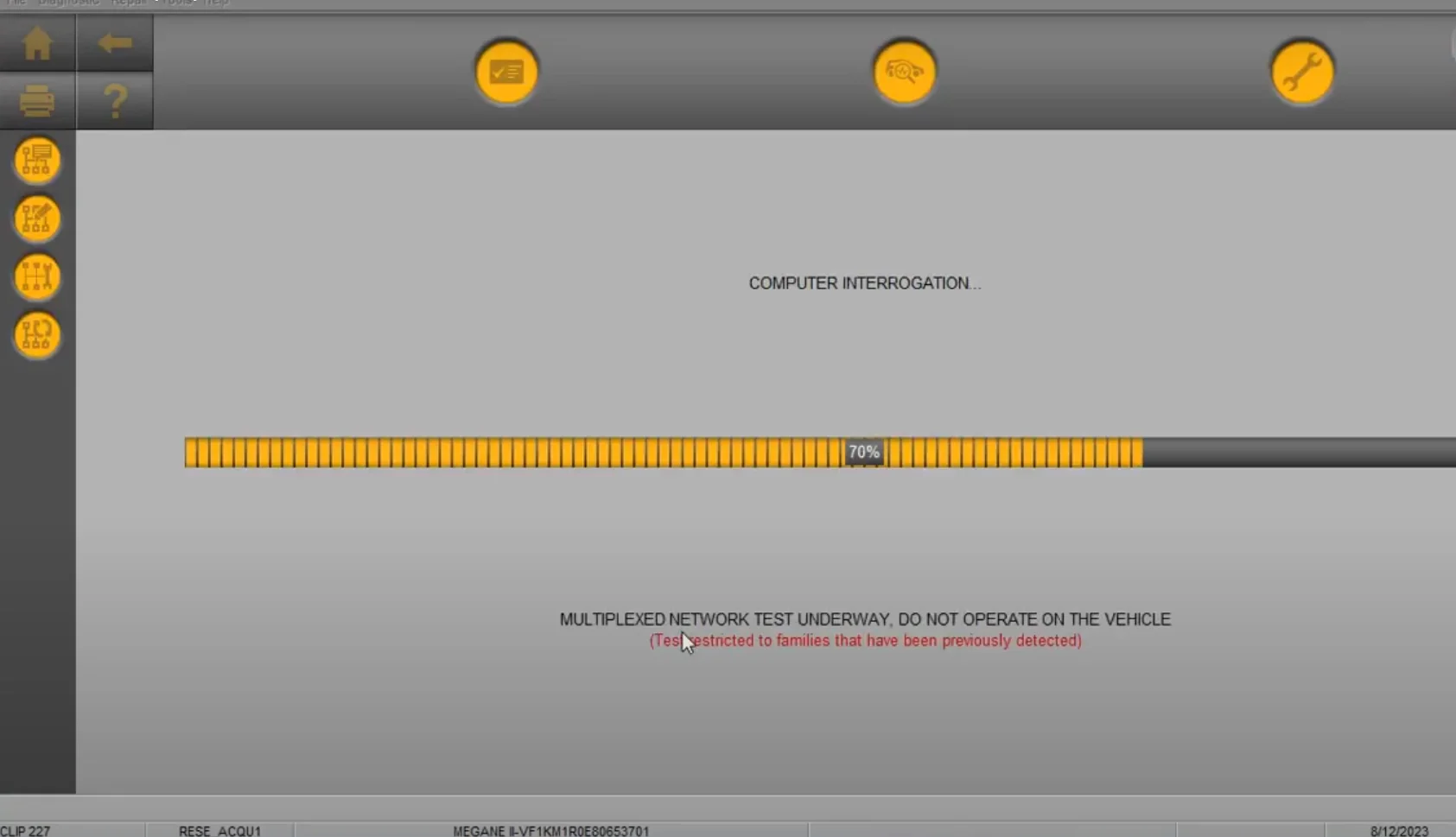The height and width of the screenshot is (837, 1456).
Task: Click the 8/12/2023 date in status bar
Action: pos(1399,831)
